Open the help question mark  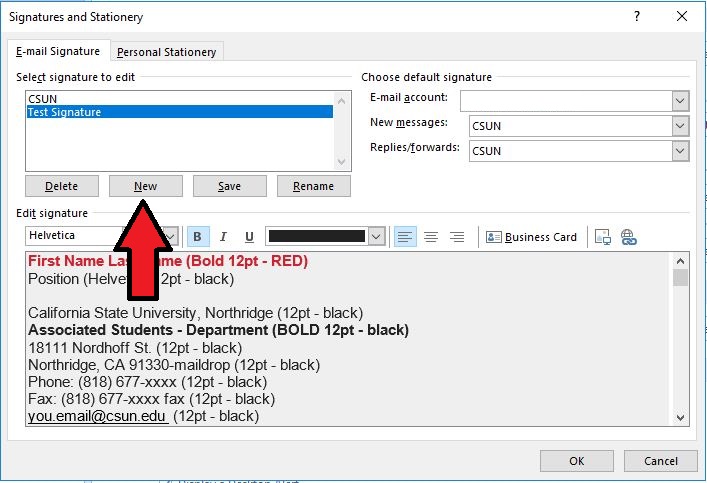637,17
